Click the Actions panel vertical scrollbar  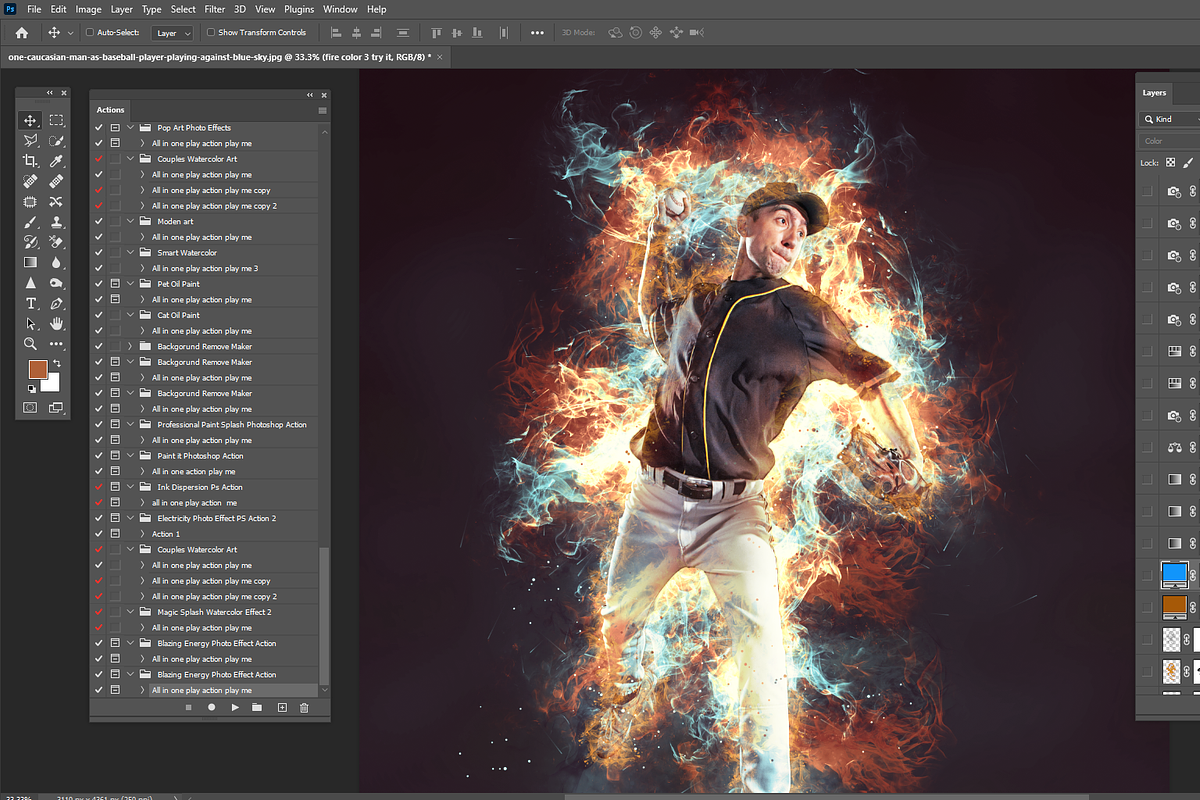[x=323, y=617]
